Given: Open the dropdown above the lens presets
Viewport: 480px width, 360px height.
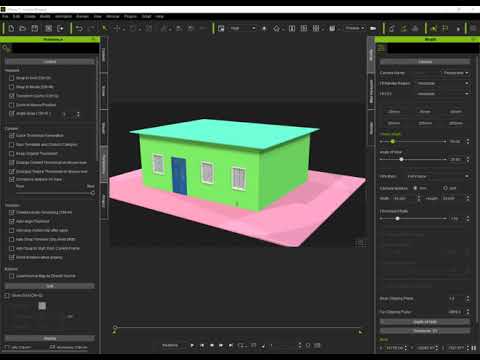Looking at the screenshot, I should point(443,94).
